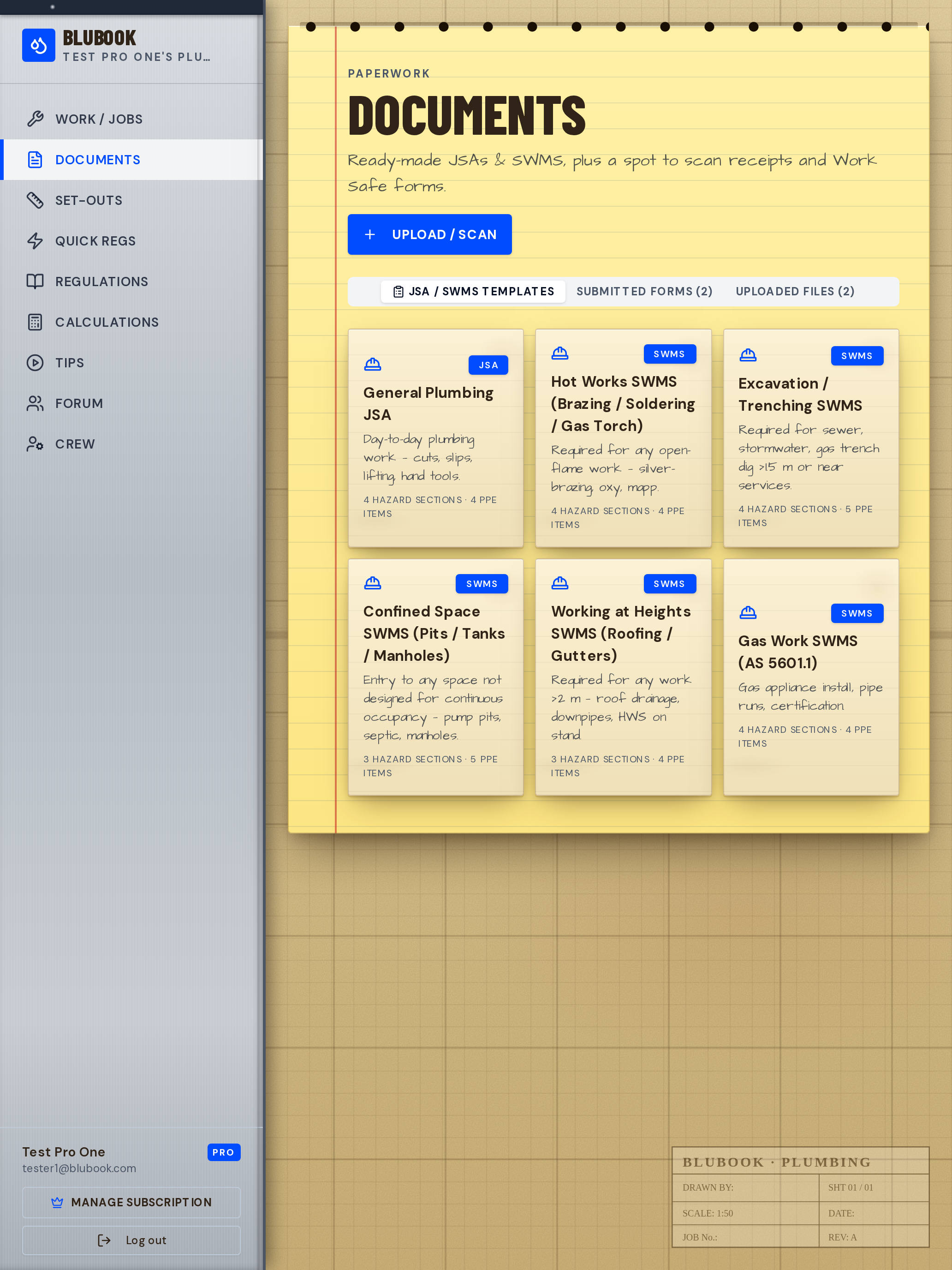
Task: Click the ruler icon beside Set-Outs
Action: pyautogui.click(x=35, y=200)
